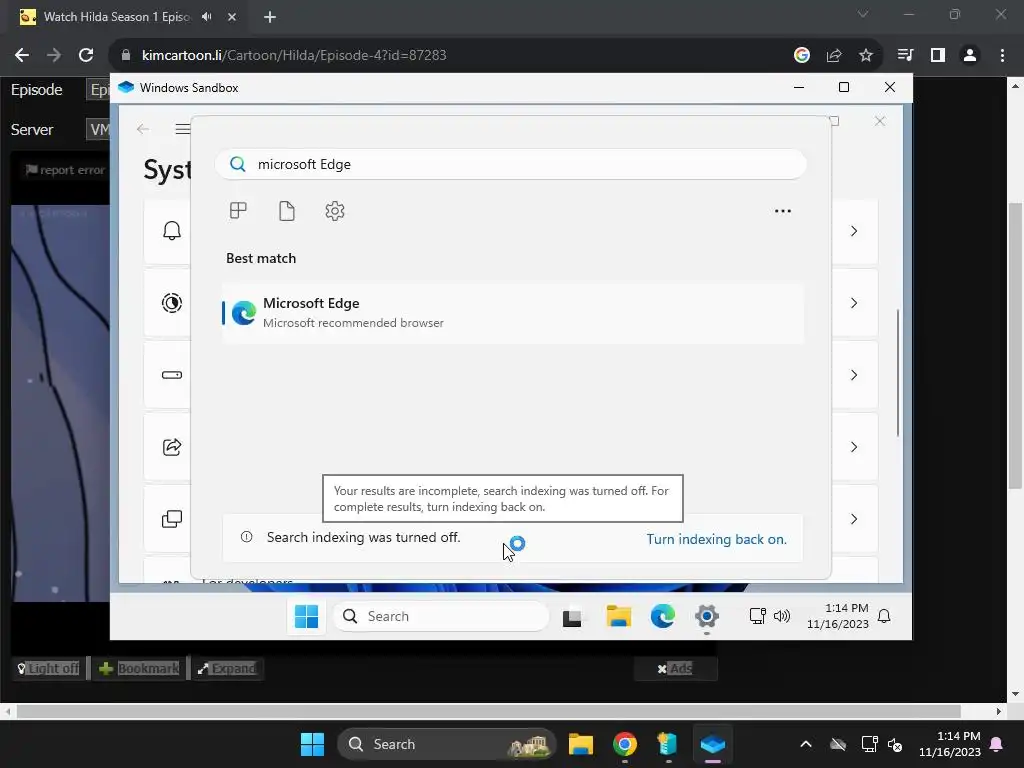Open Sandbox Start menu Windows logo
Viewport: 1024px width, 768px height.
point(306,616)
